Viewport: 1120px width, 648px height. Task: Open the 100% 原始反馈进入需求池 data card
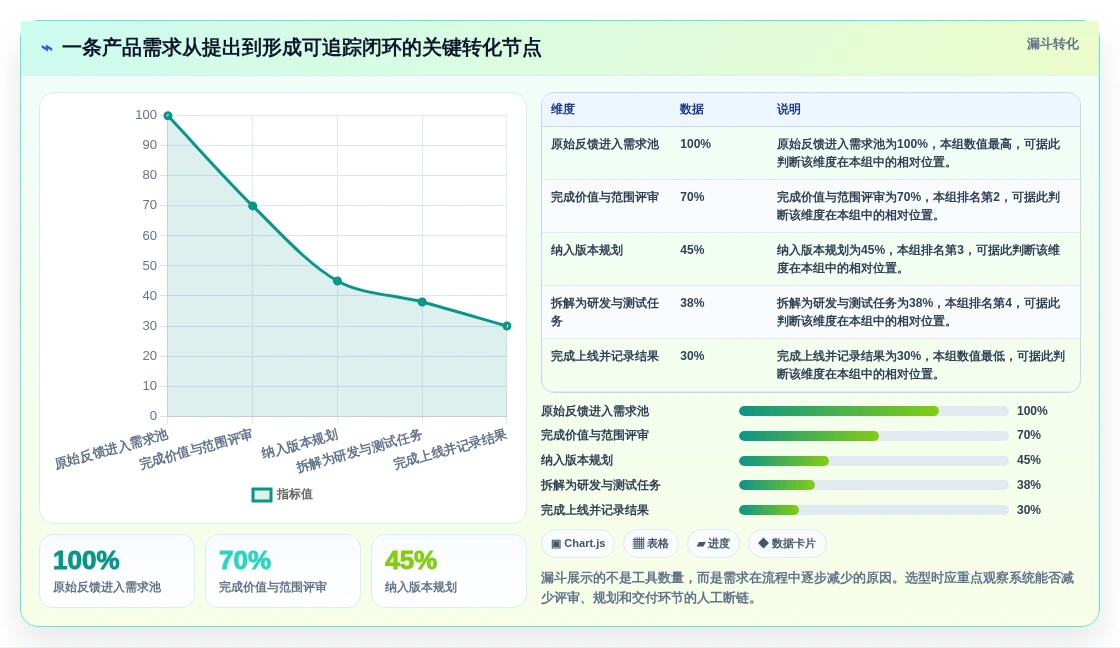click(117, 571)
